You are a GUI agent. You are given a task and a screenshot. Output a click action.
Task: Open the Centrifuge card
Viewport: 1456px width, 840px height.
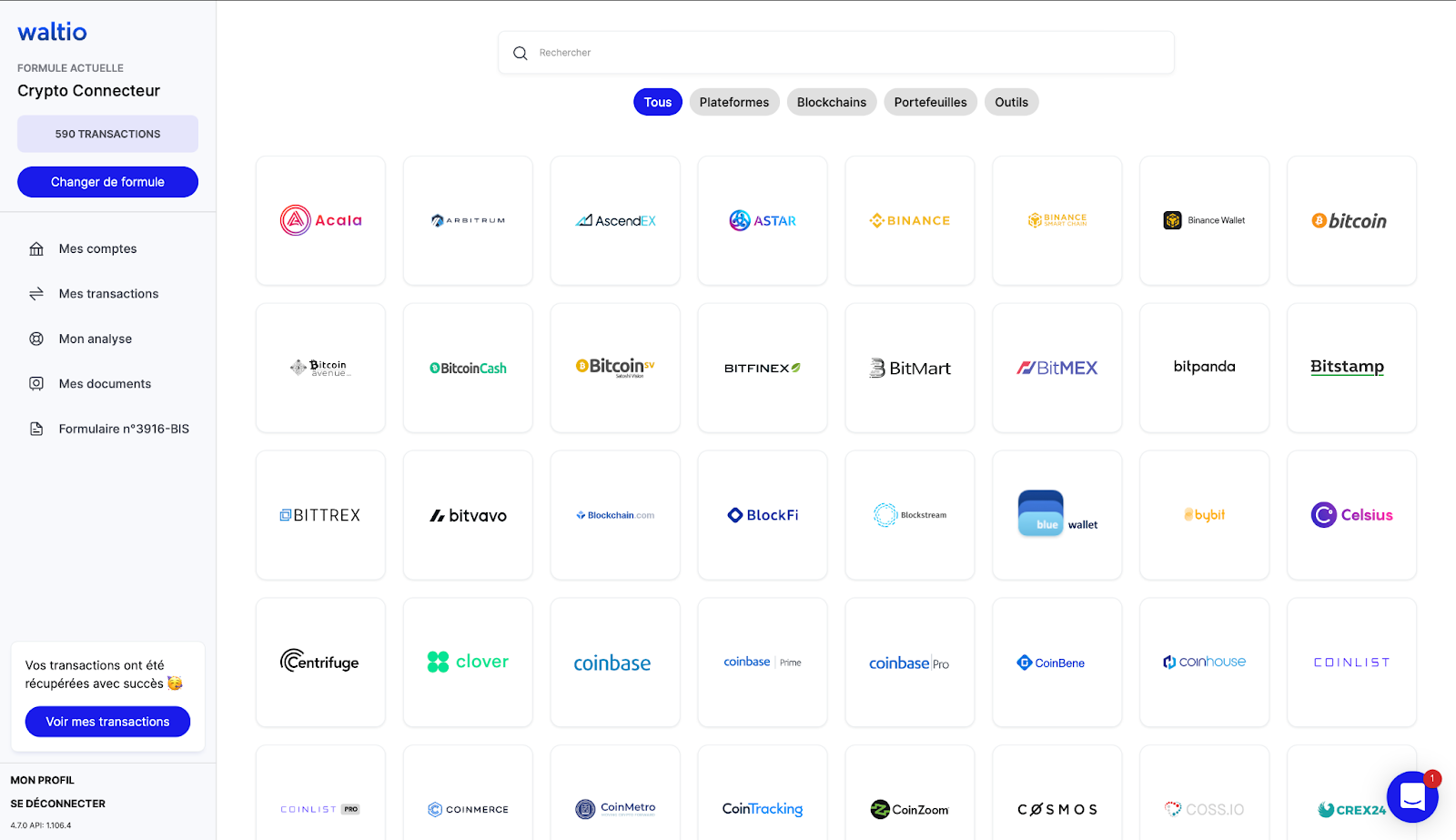(x=320, y=663)
